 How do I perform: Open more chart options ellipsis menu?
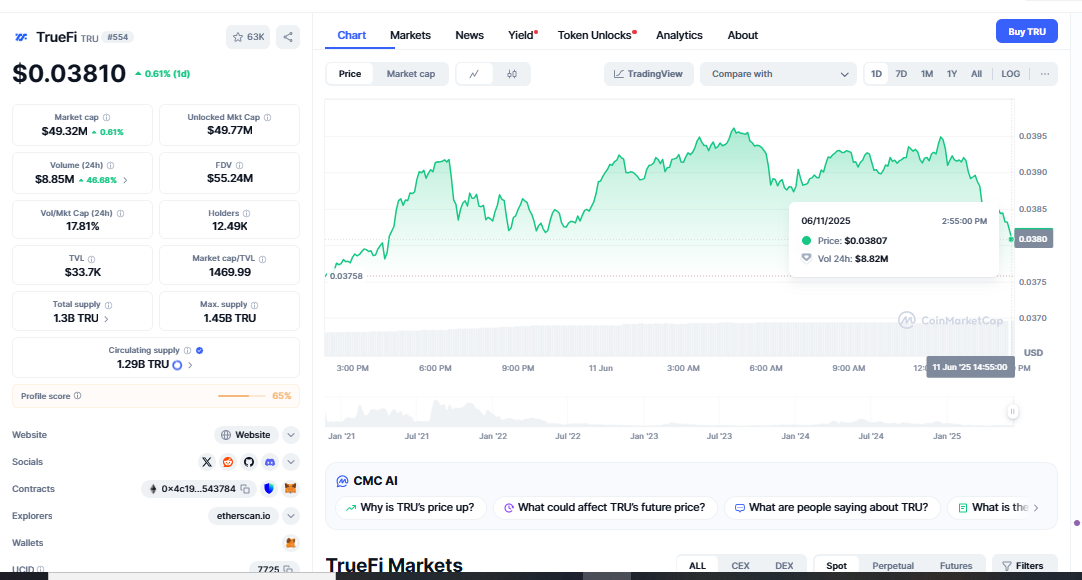(1045, 74)
